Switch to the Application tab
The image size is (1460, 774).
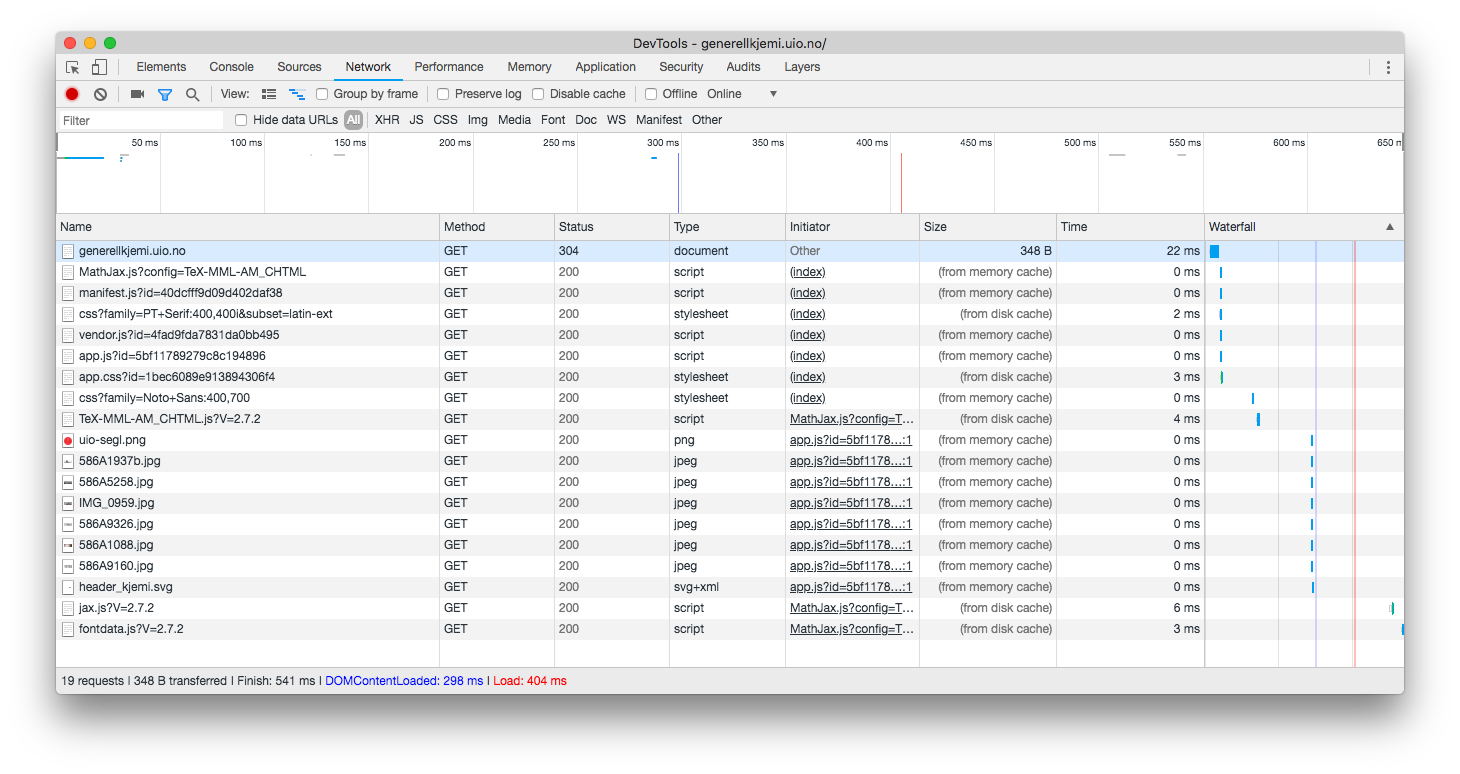(605, 67)
